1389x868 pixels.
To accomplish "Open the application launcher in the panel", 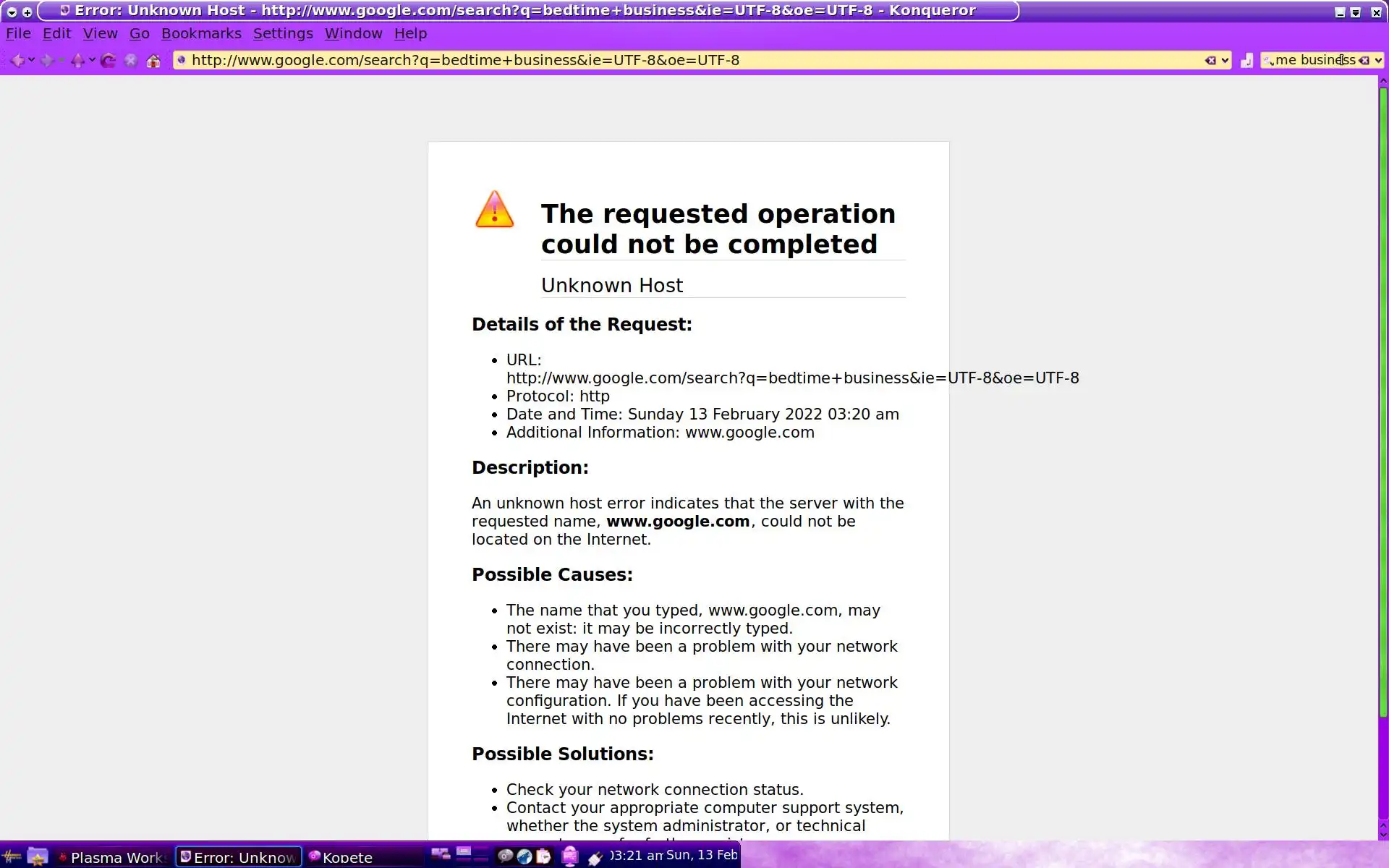I will [x=12, y=857].
